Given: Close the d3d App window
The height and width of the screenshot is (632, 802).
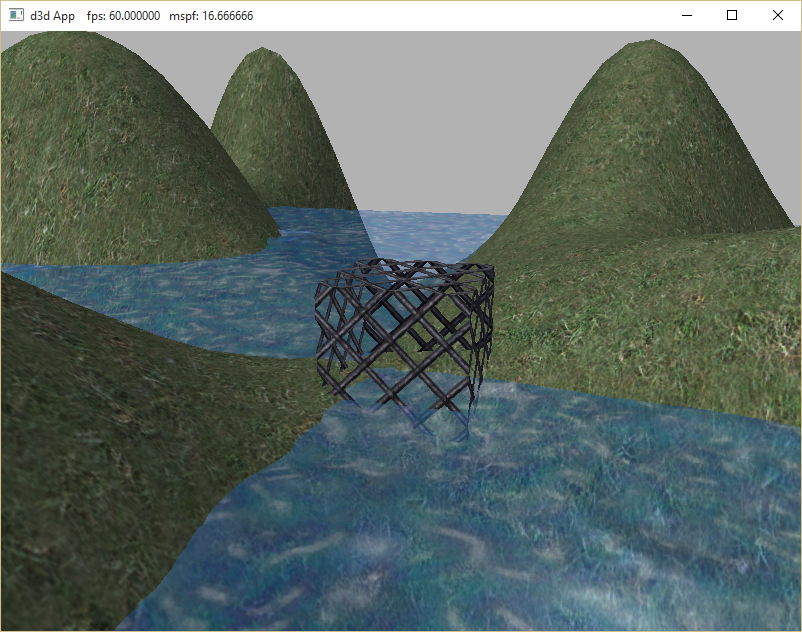Looking at the screenshot, I should 778,16.
